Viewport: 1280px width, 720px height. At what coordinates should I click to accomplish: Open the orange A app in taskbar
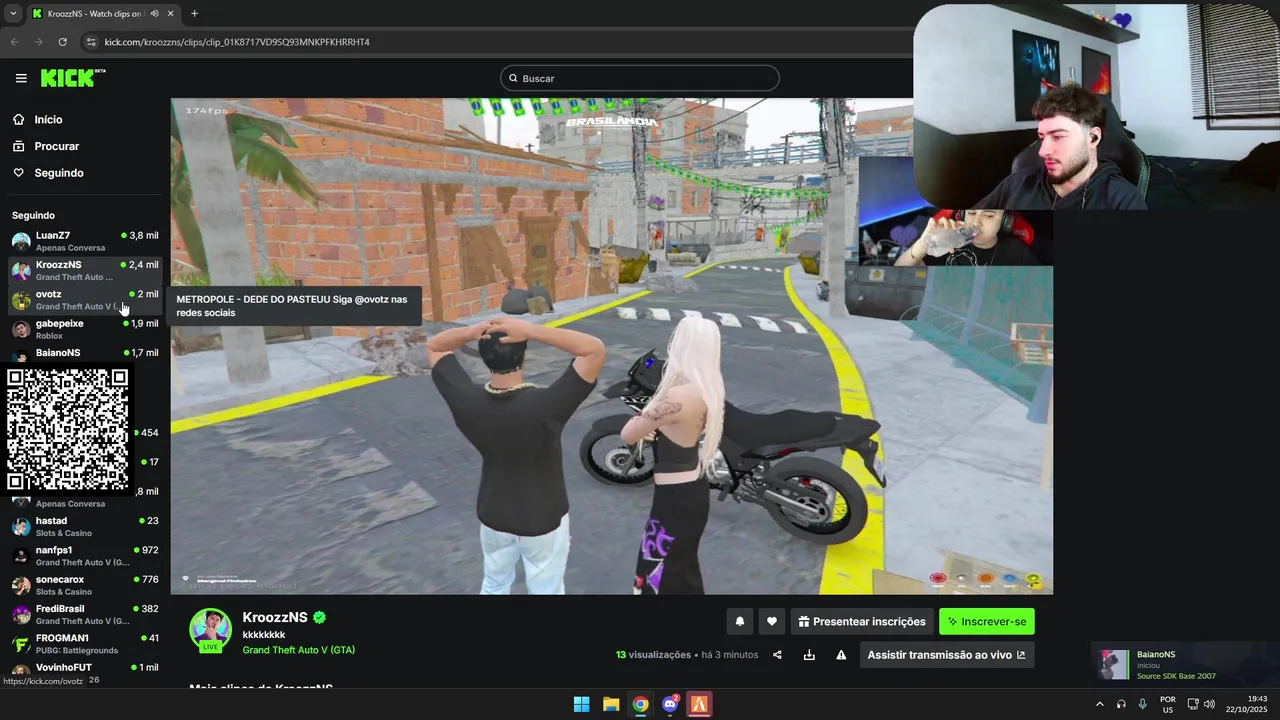pyautogui.click(x=699, y=704)
